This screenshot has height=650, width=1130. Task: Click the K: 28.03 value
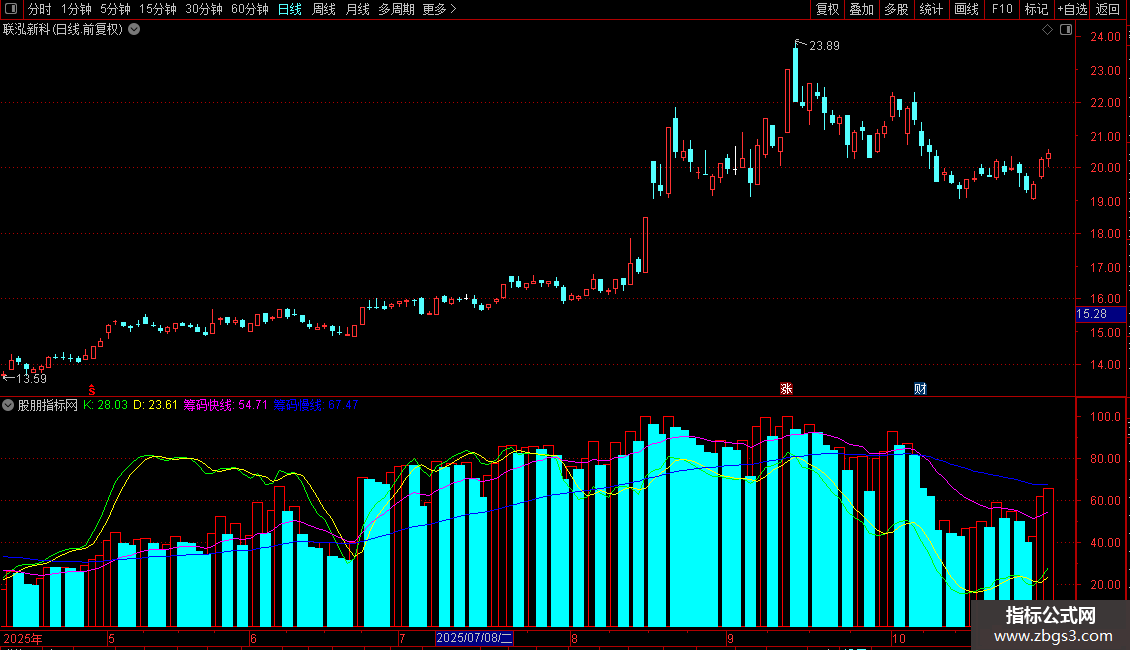(105, 405)
